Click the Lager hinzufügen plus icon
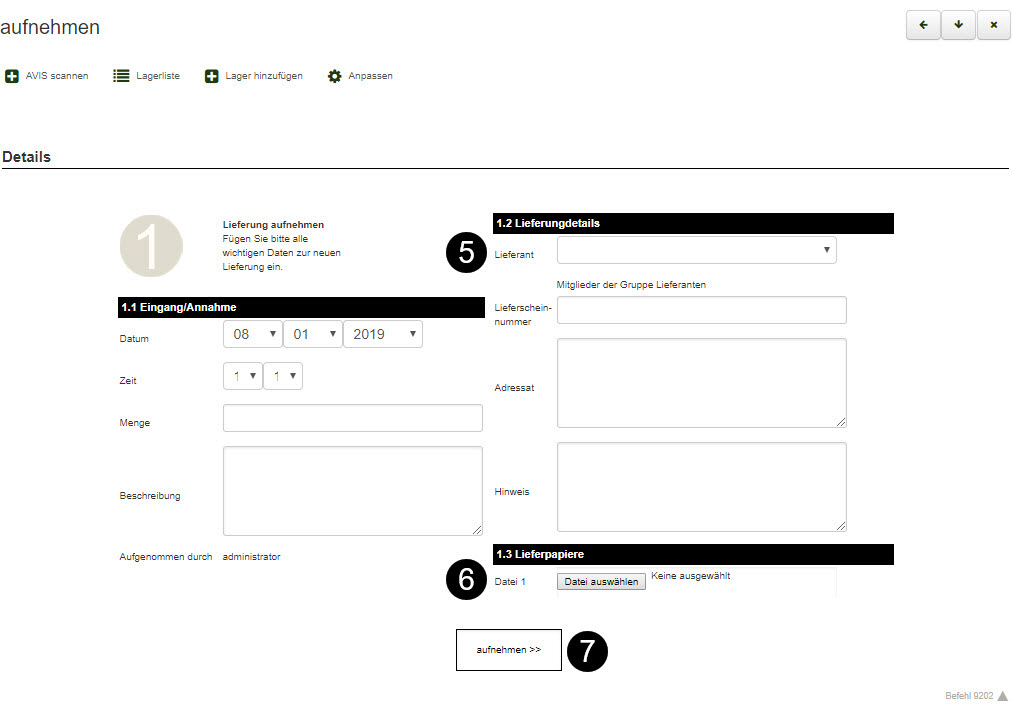The image size is (1012, 712). [x=212, y=76]
